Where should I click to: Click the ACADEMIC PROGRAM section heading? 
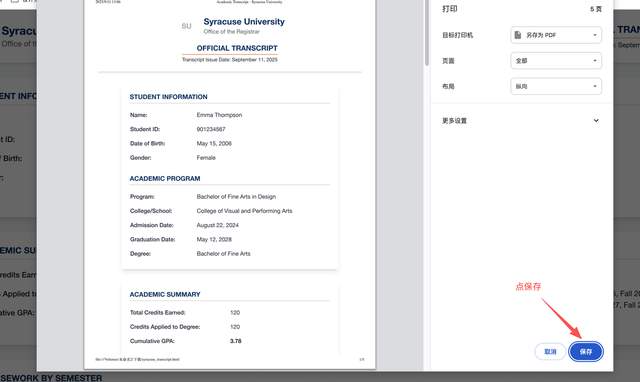point(165,178)
